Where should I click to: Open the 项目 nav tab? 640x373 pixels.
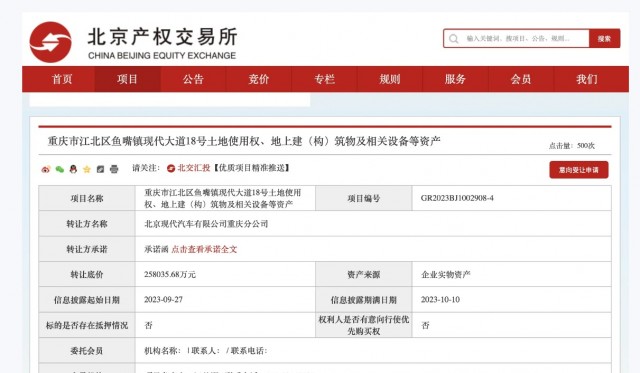(127, 79)
